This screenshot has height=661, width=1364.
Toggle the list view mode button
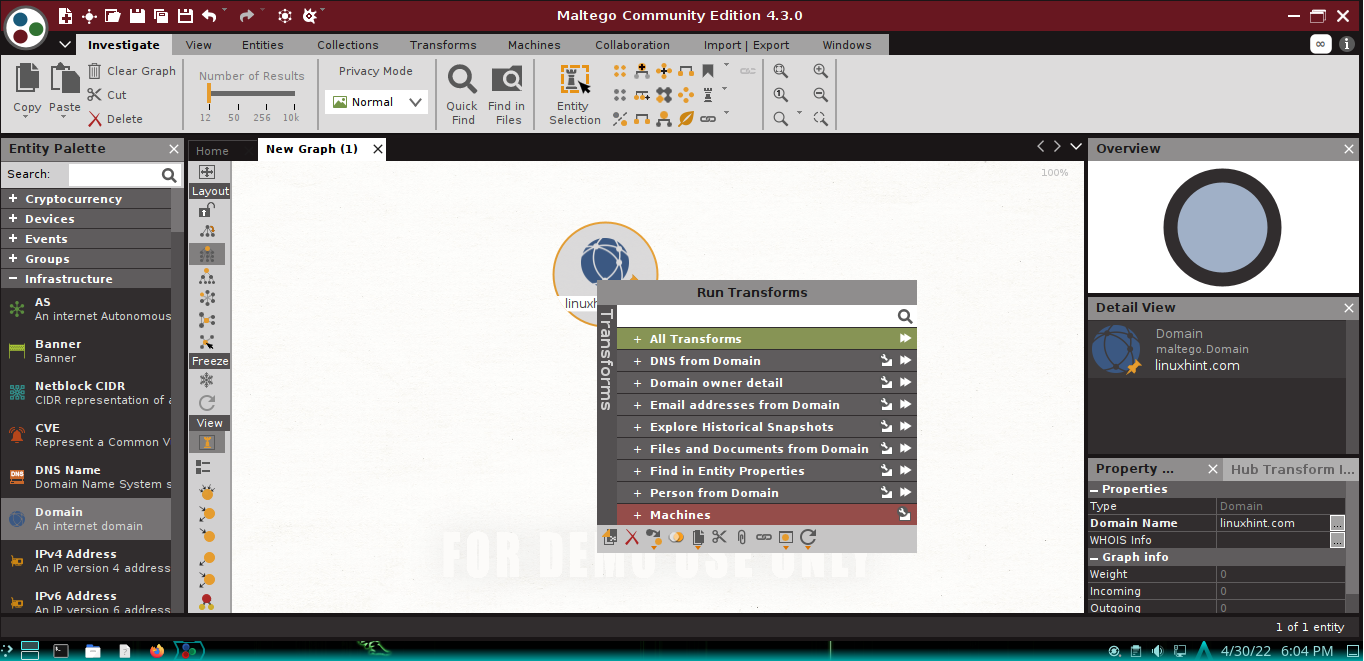(x=204, y=467)
